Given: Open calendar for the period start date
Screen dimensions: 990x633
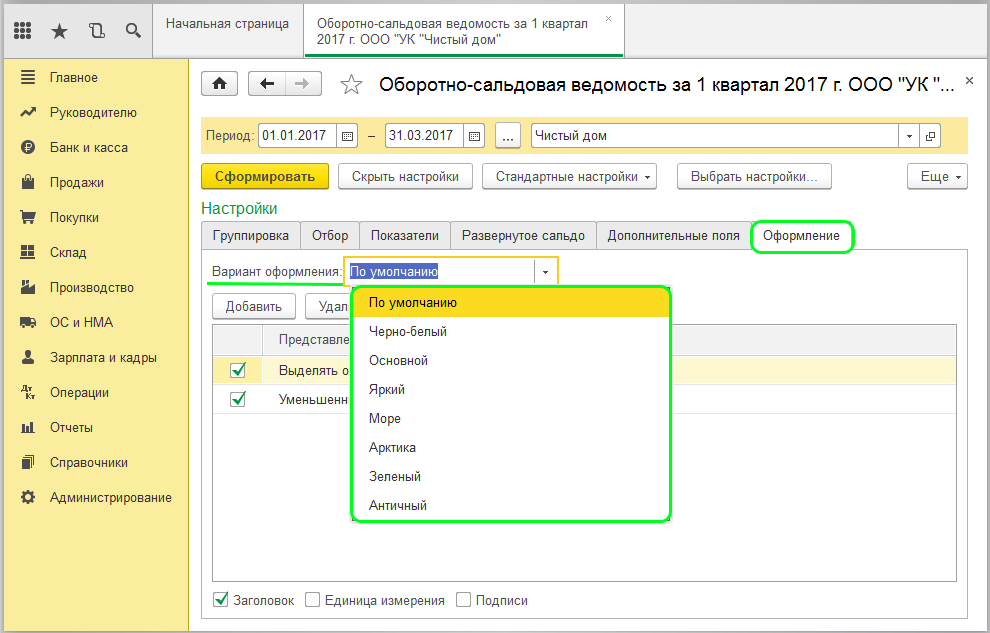Looking at the screenshot, I should click(347, 136).
